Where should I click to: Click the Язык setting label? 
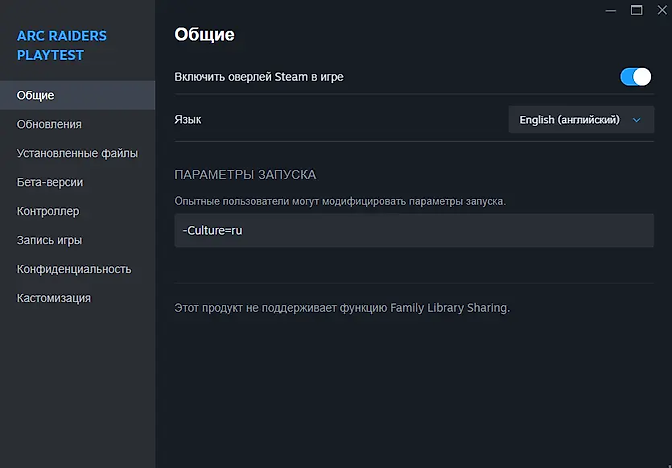coord(188,119)
